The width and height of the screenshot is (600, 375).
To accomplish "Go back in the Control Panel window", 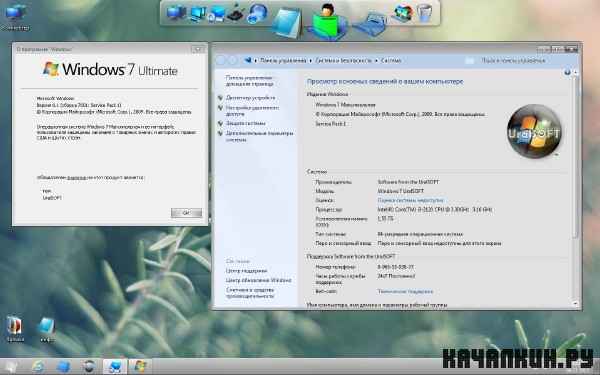I will pyautogui.click(x=221, y=60).
